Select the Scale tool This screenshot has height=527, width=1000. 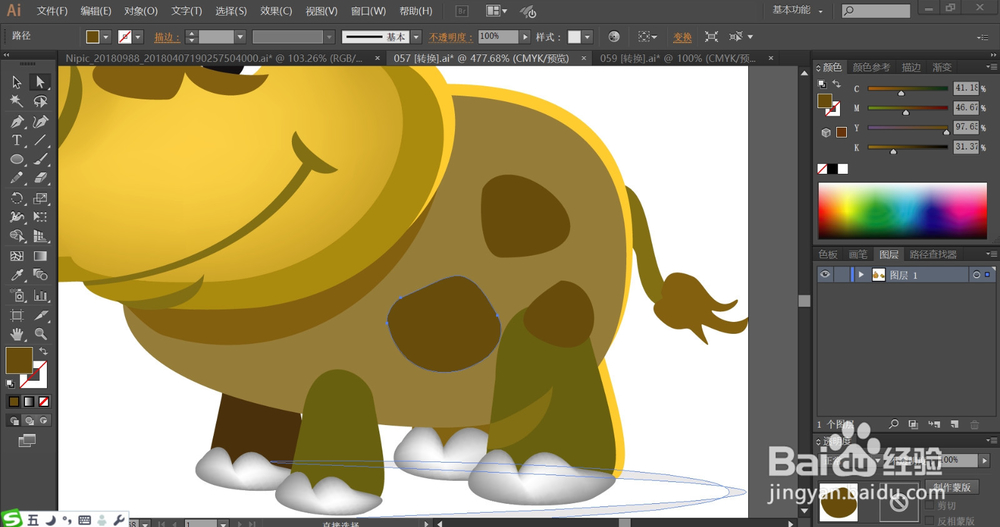[40, 198]
